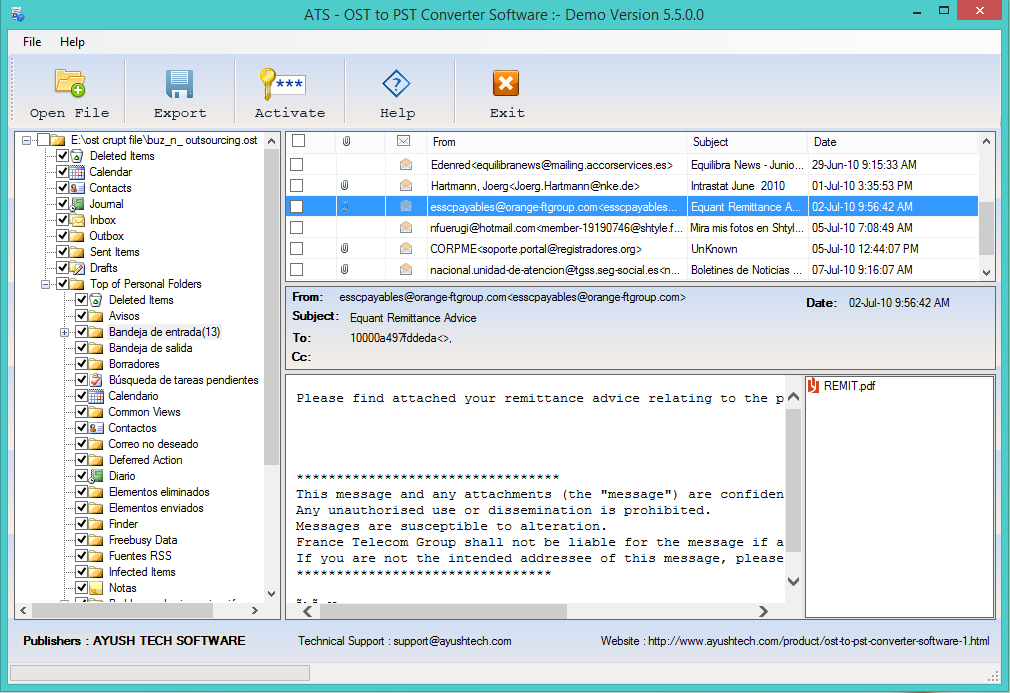Image resolution: width=1010 pixels, height=693 pixels.
Task: Expand the Bandeja de entrada(13) folder
Action: pos(65,332)
